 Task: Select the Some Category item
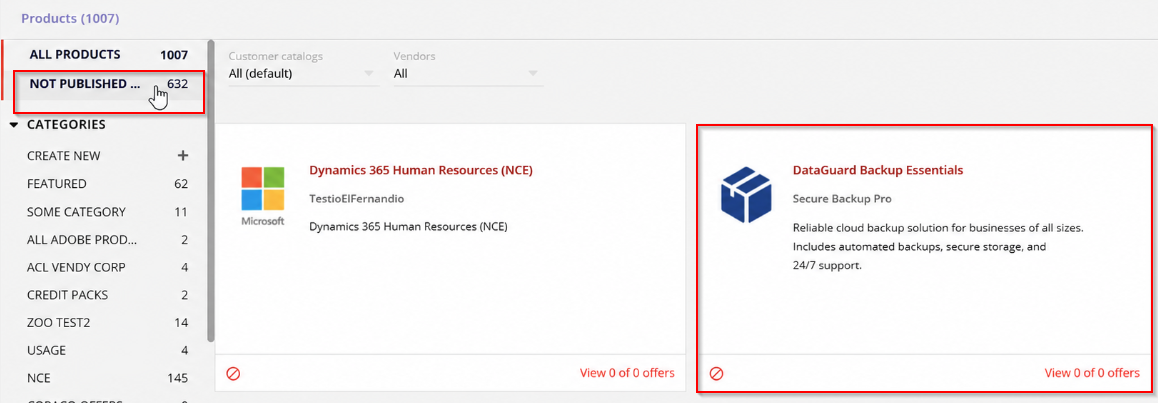108,212
